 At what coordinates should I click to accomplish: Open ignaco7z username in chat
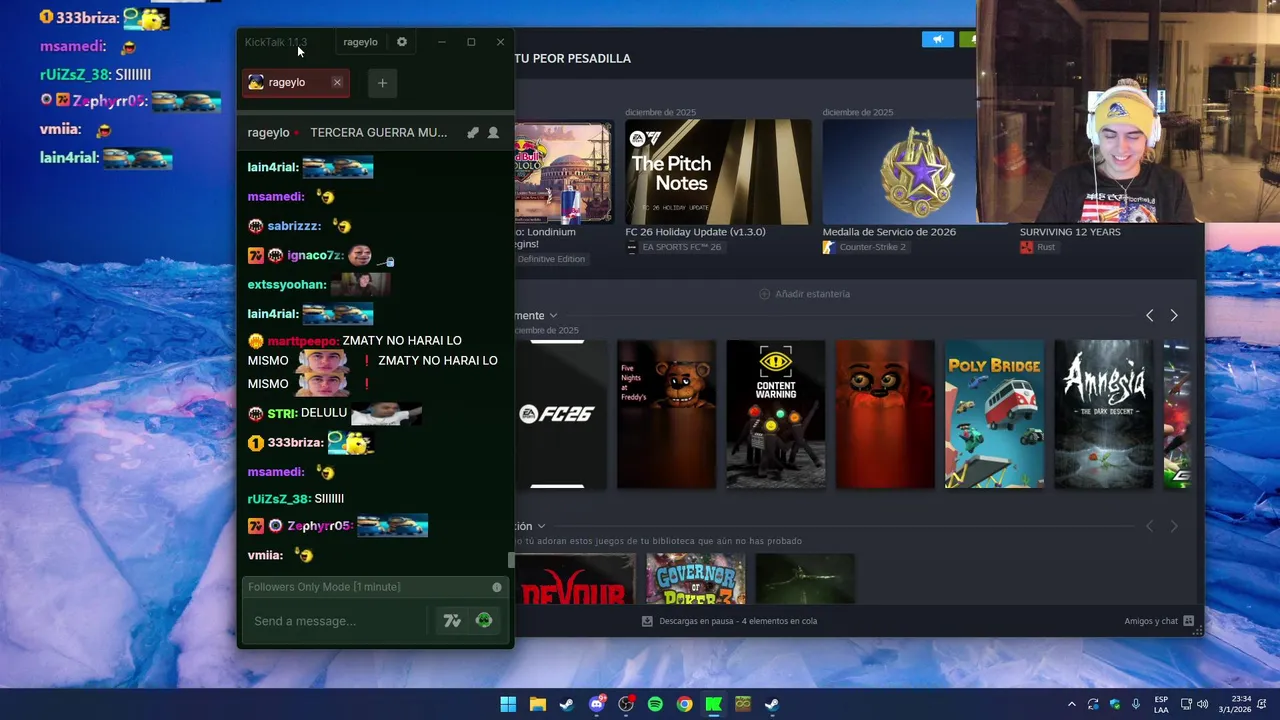pyautogui.click(x=315, y=256)
